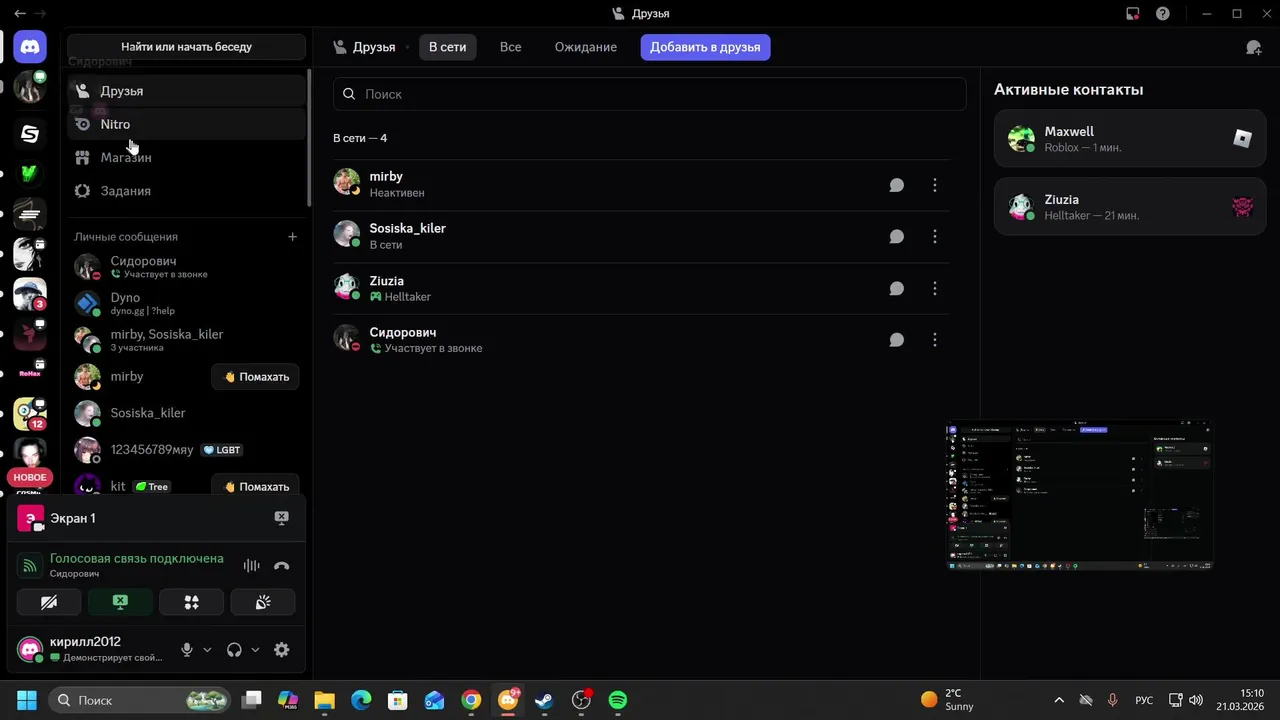Open the server icon with badge 12
The height and width of the screenshot is (720, 1280).
point(30,413)
